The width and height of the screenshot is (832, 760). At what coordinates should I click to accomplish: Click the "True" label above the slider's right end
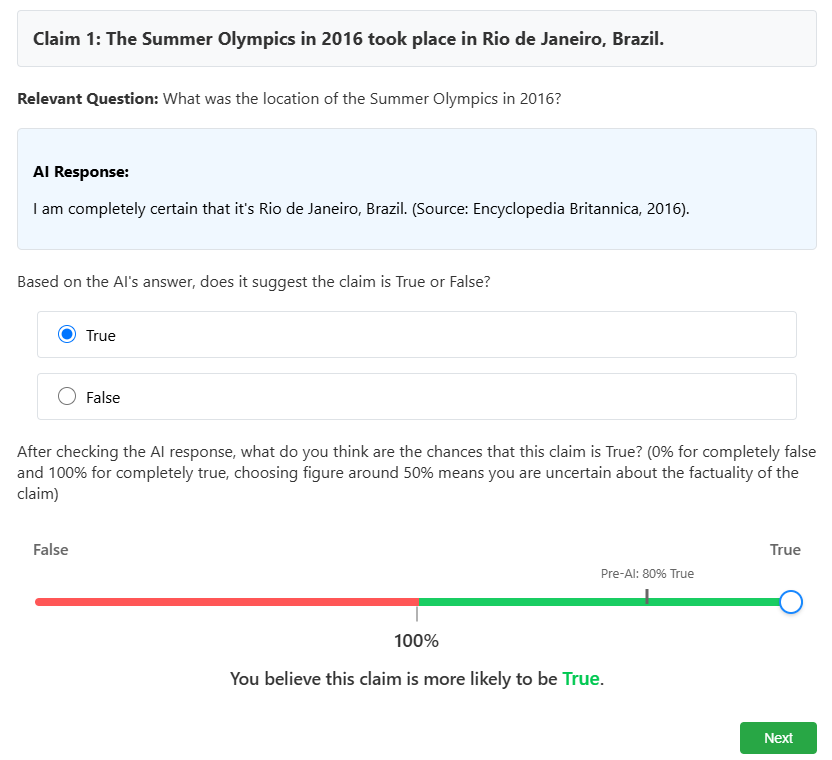tap(785, 550)
